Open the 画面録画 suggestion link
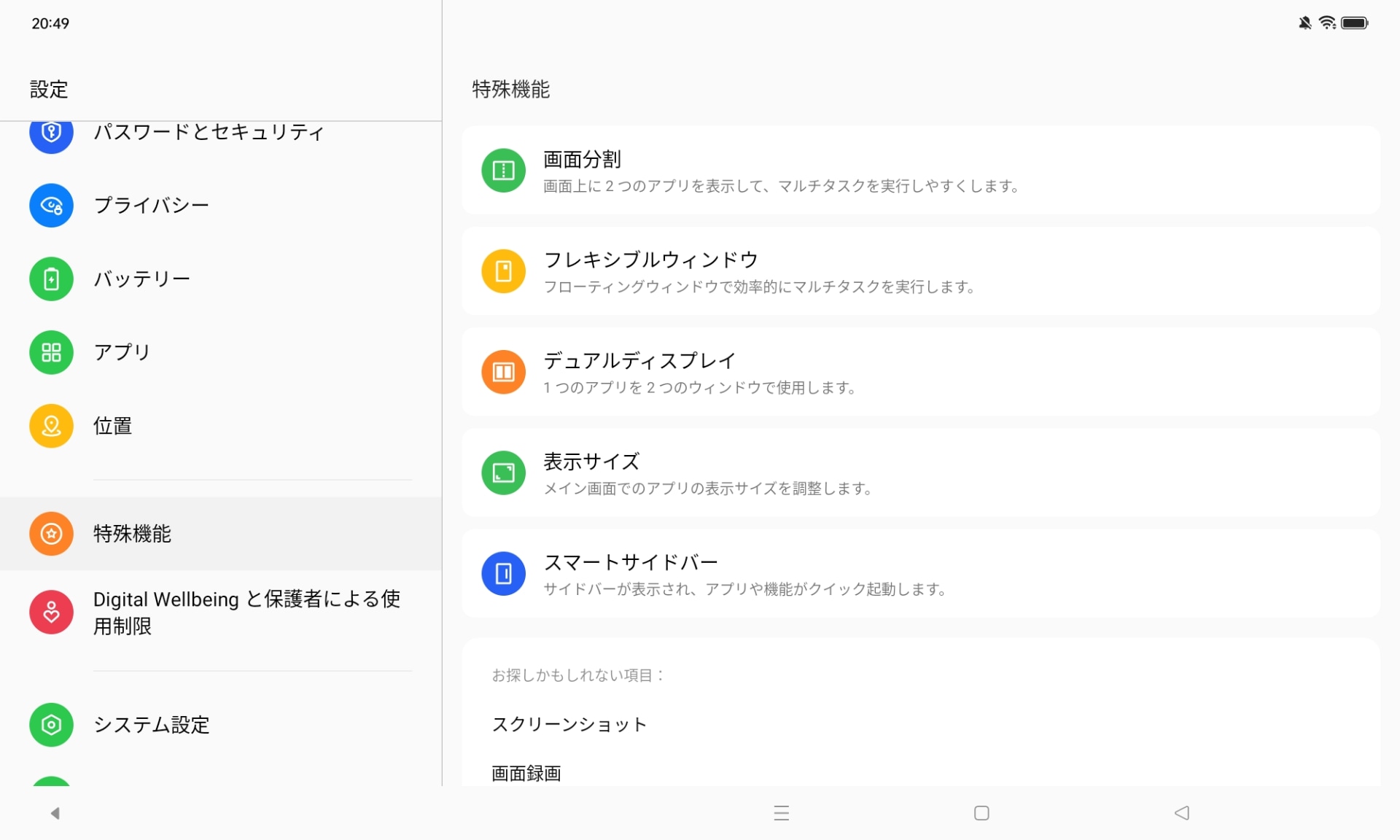Viewport: 1400px width, 840px height. point(526,774)
